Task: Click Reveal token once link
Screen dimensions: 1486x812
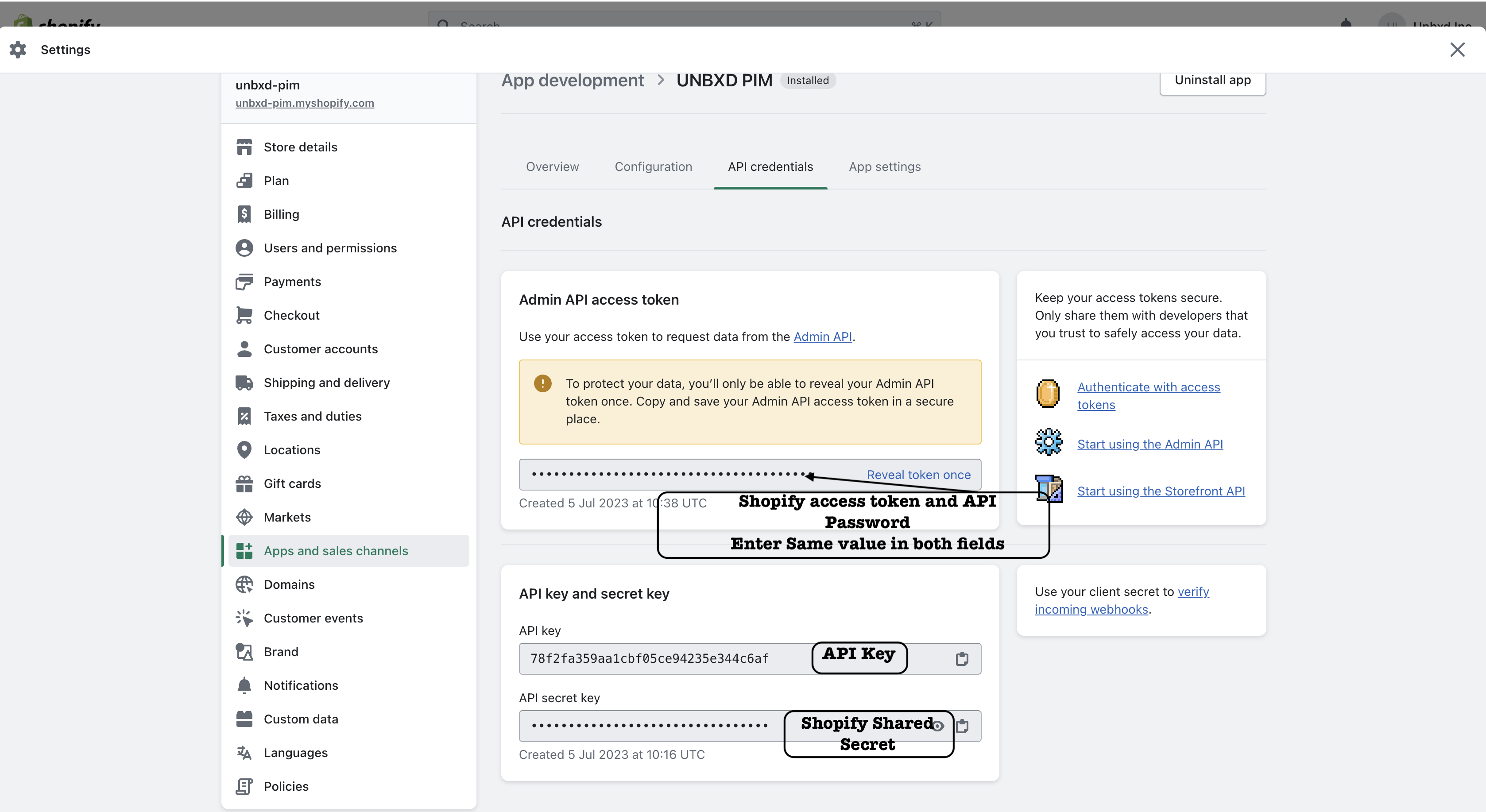Action: 918,475
